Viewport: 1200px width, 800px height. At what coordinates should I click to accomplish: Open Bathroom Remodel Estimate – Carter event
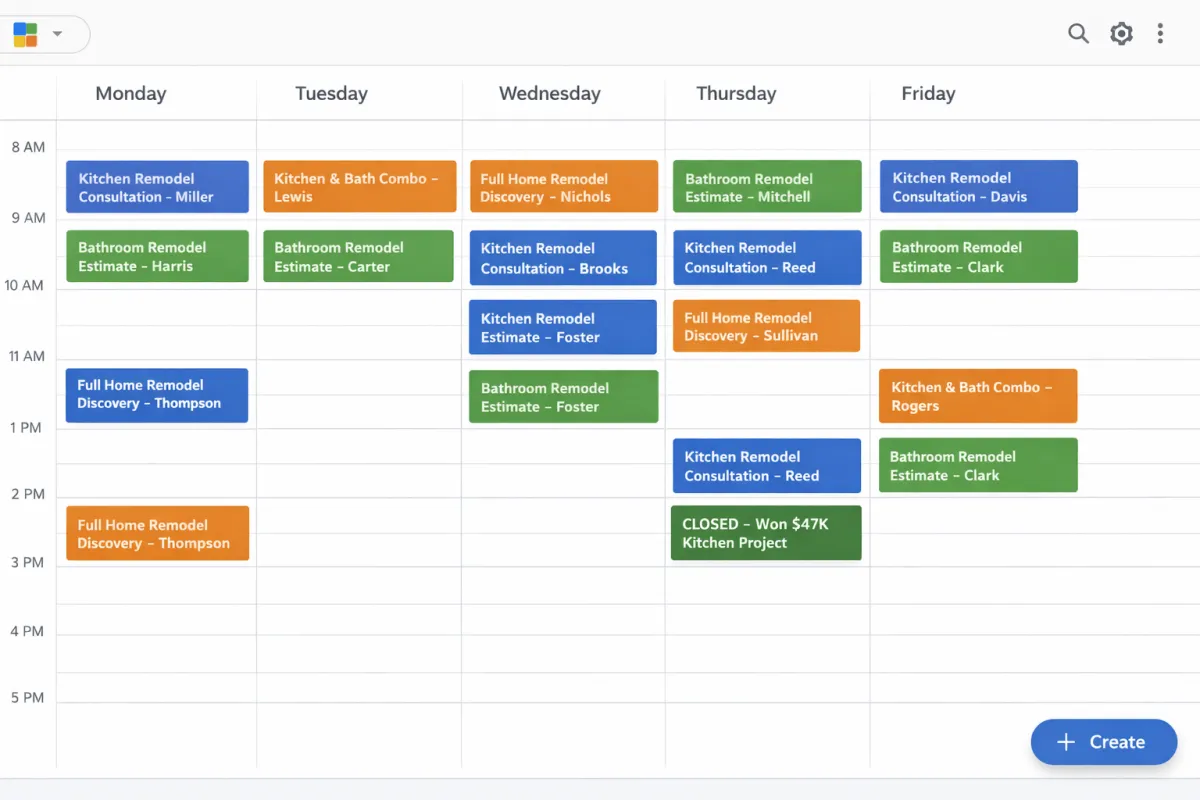pyautogui.click(x=358, y=256)
